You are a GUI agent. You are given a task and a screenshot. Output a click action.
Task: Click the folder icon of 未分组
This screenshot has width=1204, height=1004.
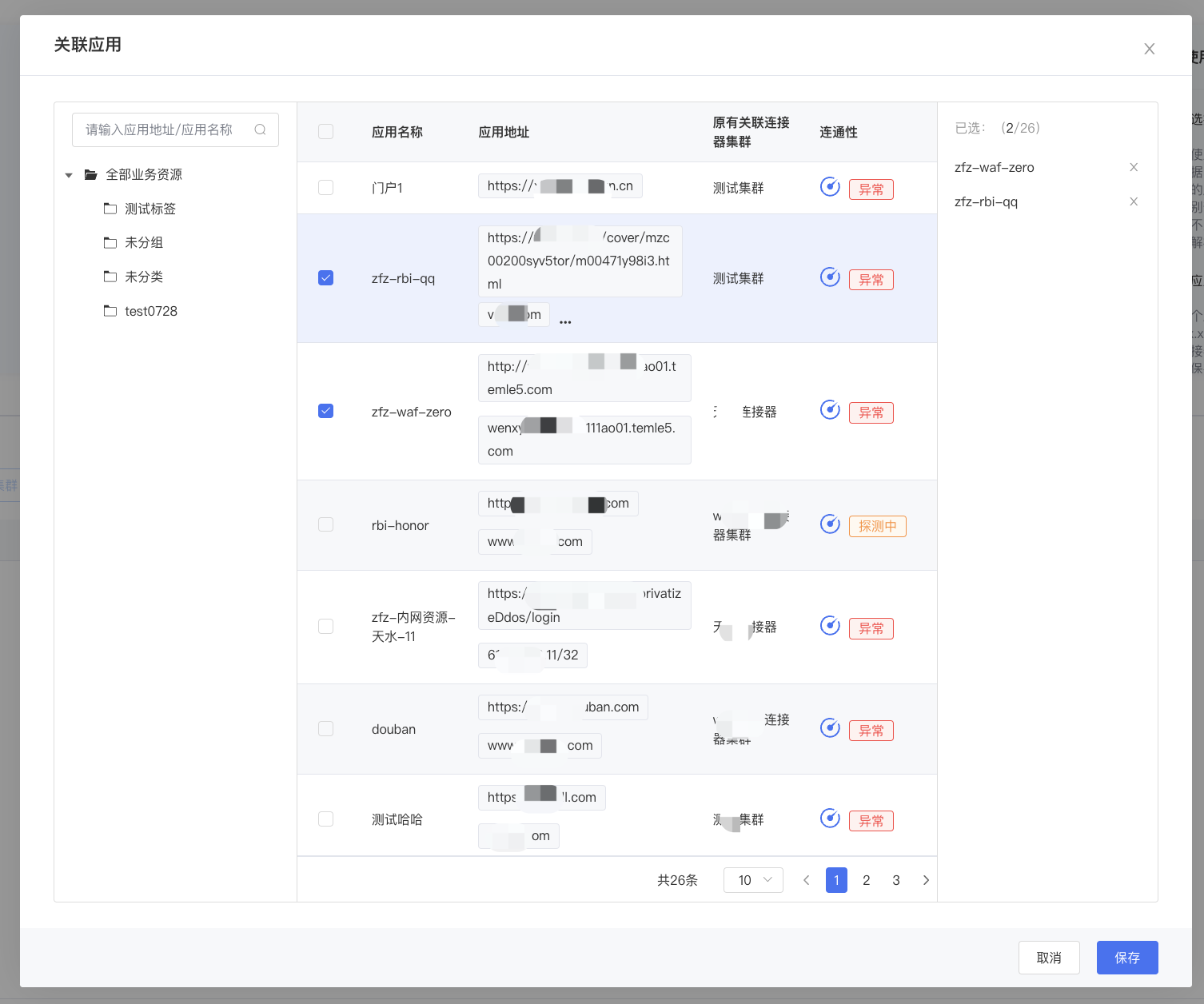pyautogui.click(x=110, y=242)
